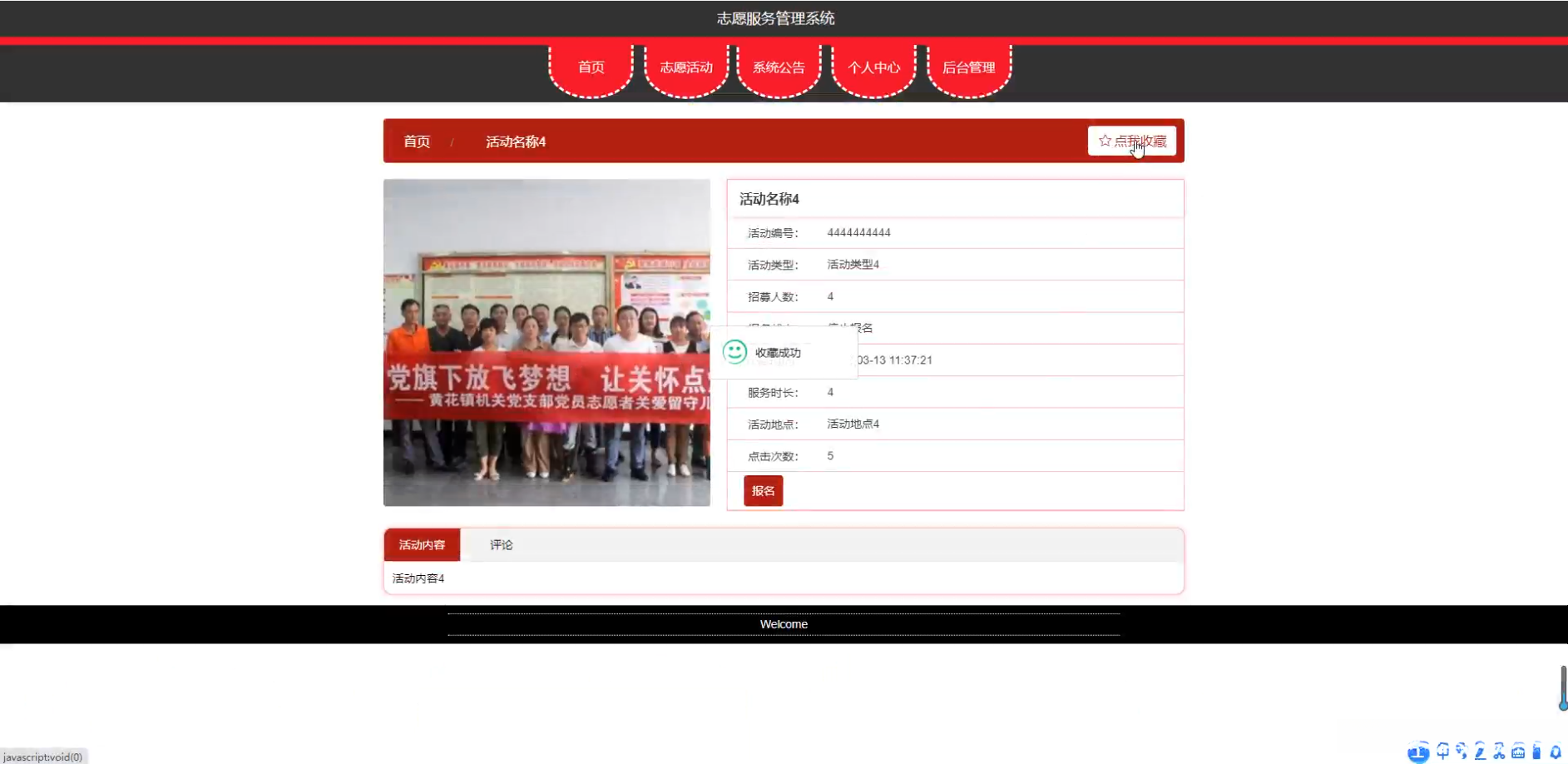Click the 活动名称4 heading in details panel
The height and width of the screenshot is (764, 1568).
pos(769,199)
